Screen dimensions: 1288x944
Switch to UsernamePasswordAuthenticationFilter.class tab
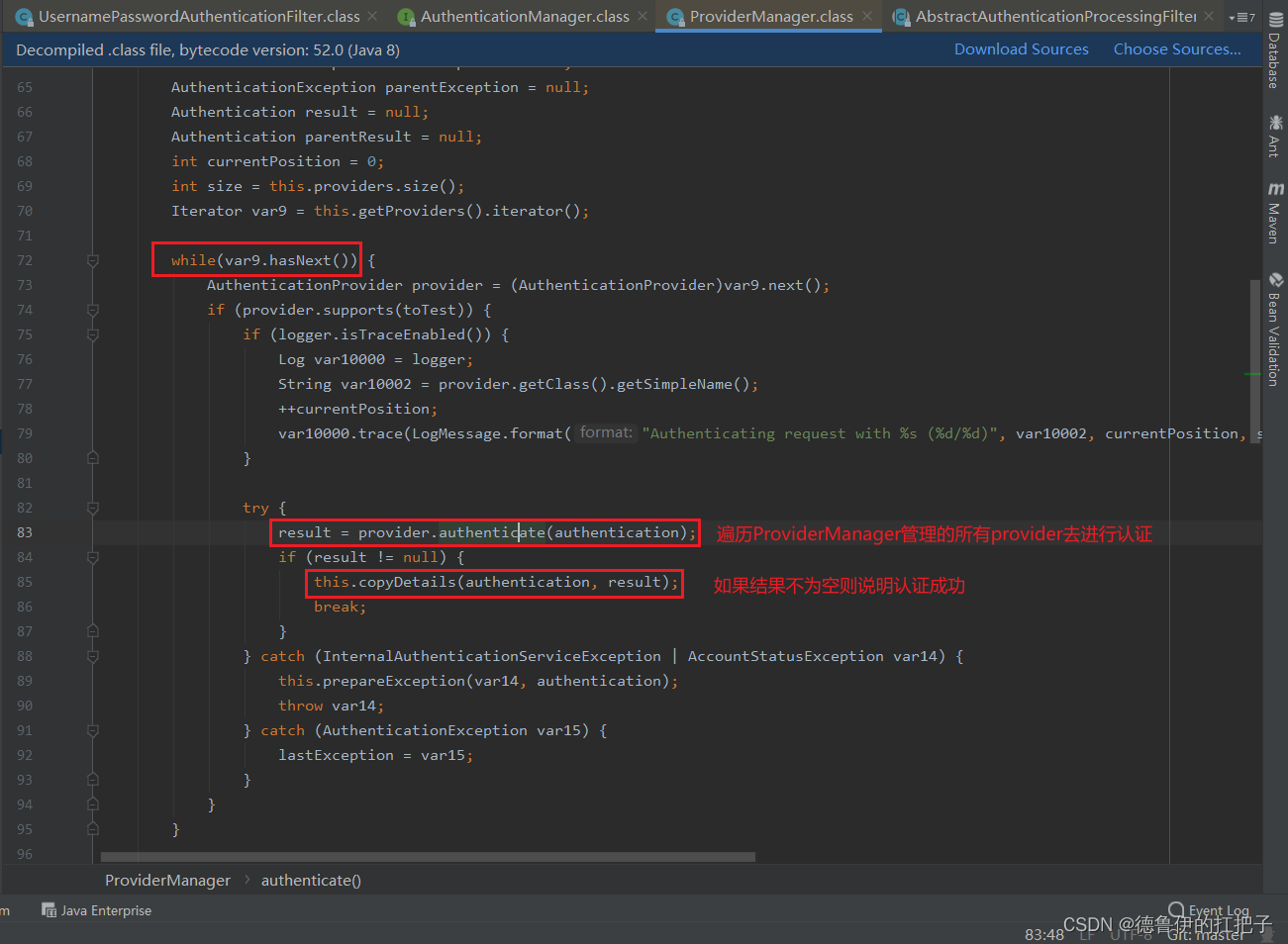click(x=199, y=16)
